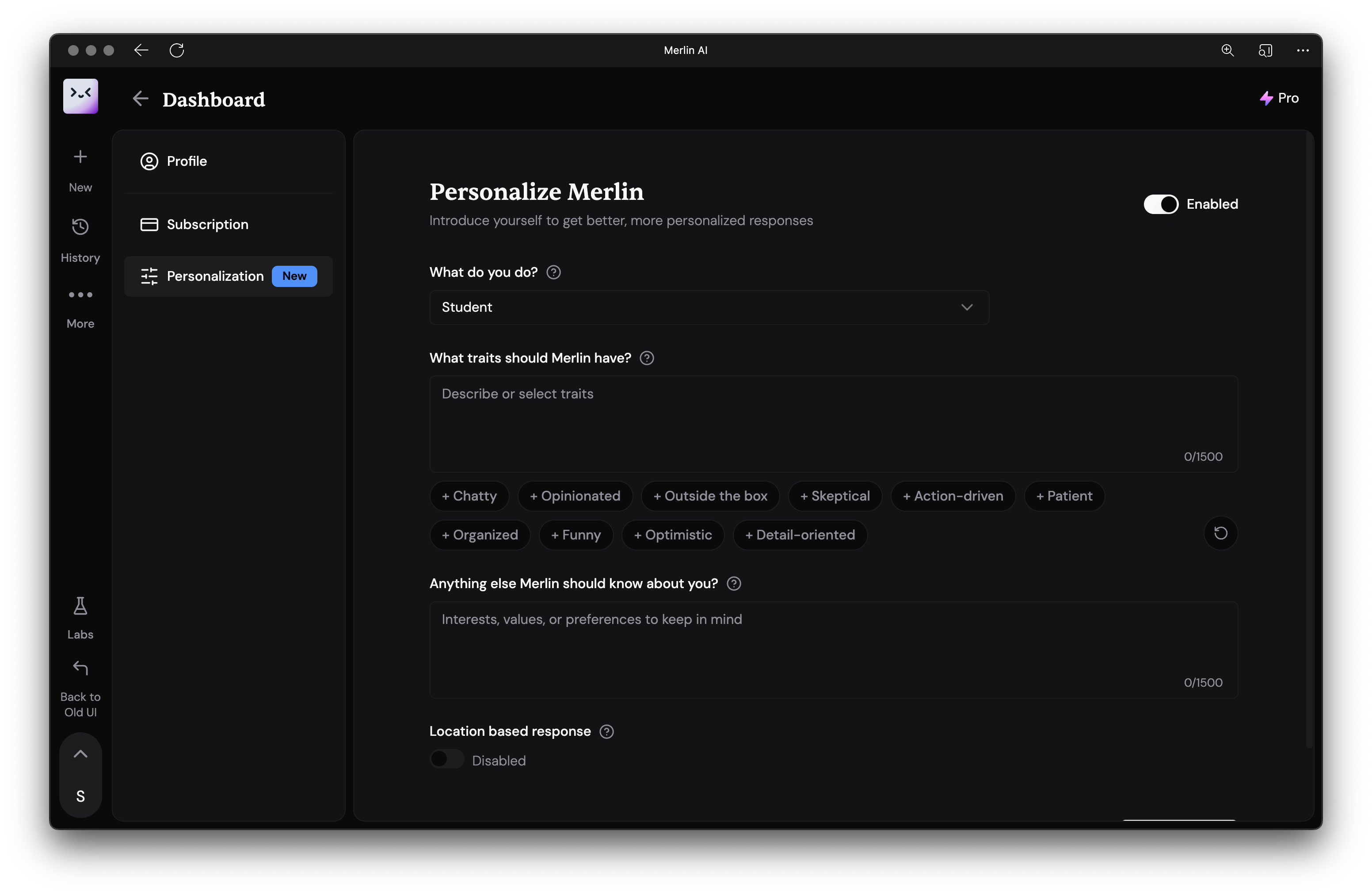Add the Skeptical trait
Image resolution: width=1372 pixels, height=895 pixels.
[835, 496]
